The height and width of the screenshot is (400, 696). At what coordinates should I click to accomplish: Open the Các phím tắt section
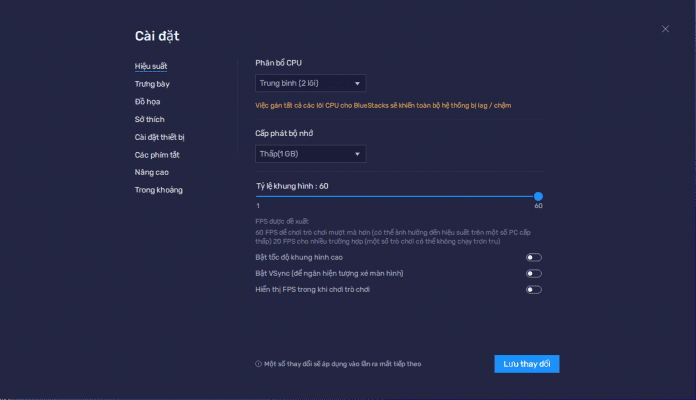point(157,155)
